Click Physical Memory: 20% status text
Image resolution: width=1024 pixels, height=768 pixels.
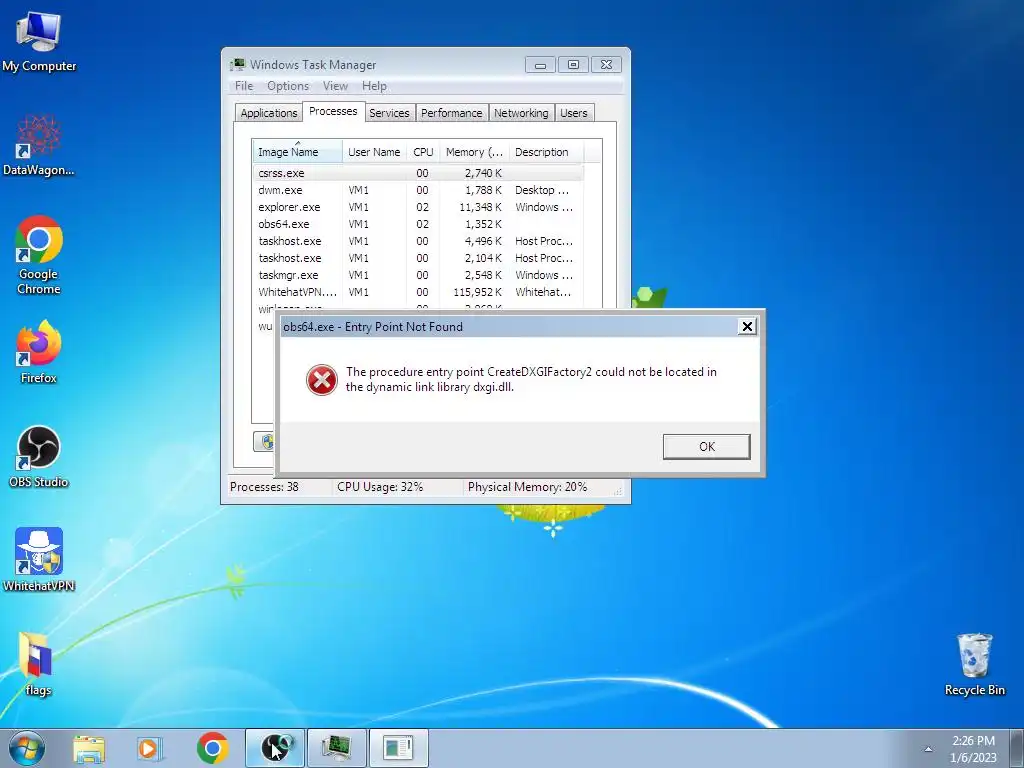[x=527, y=487]
